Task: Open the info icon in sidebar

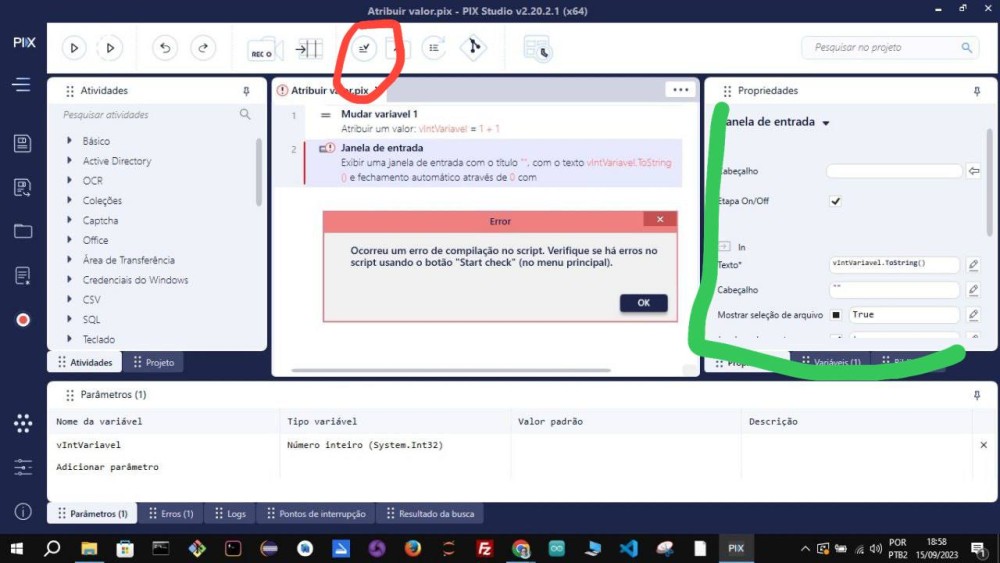Action: 23,511
